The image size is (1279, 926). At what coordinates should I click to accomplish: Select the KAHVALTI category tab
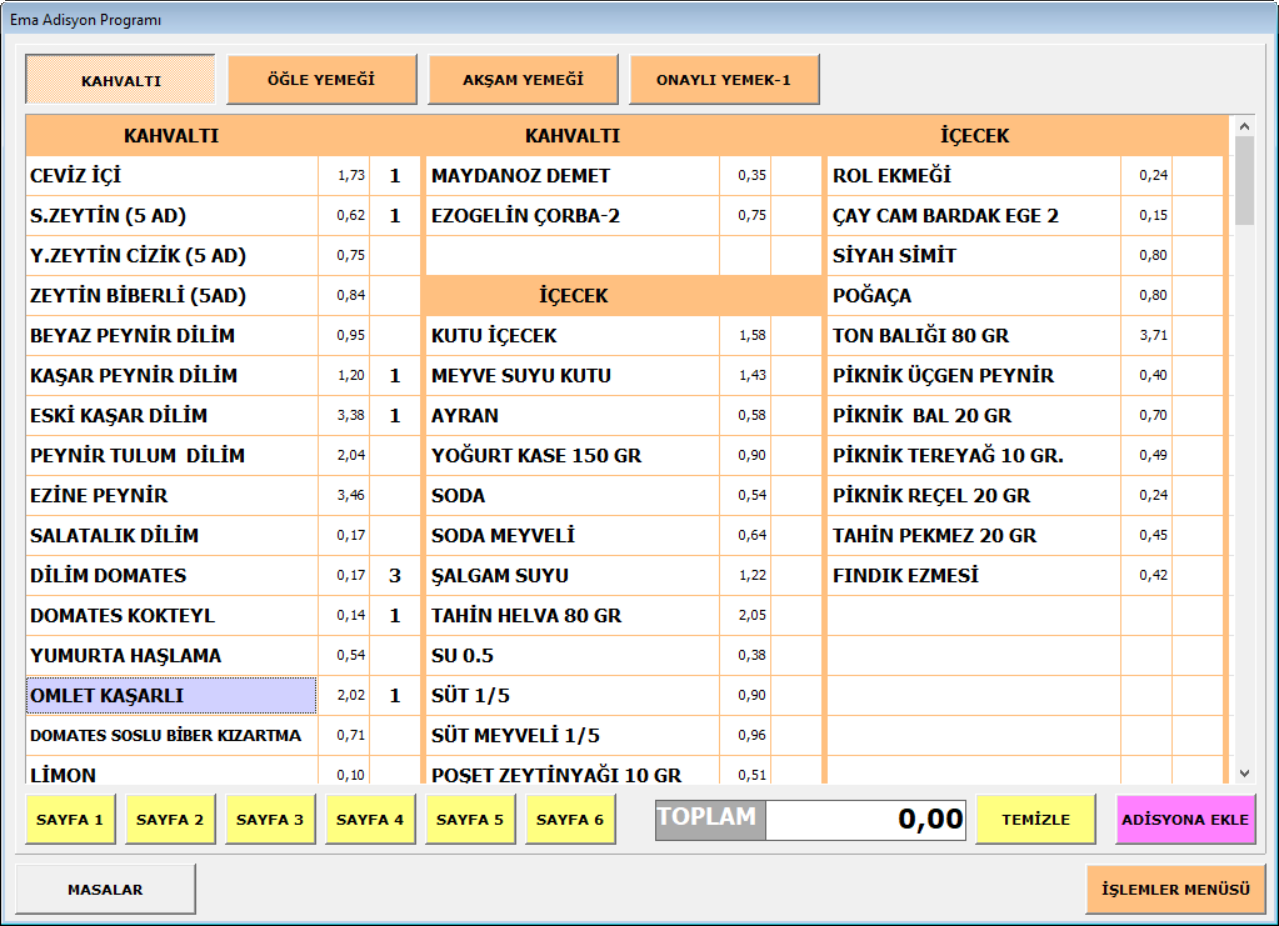(x=120, y=80)
